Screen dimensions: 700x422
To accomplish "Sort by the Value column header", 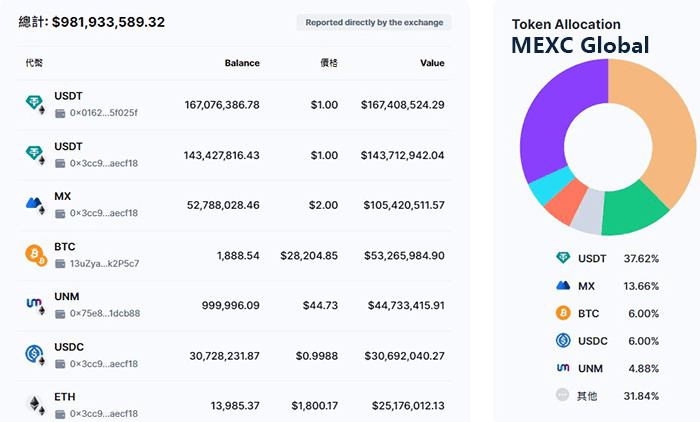I will pos(432,63).
